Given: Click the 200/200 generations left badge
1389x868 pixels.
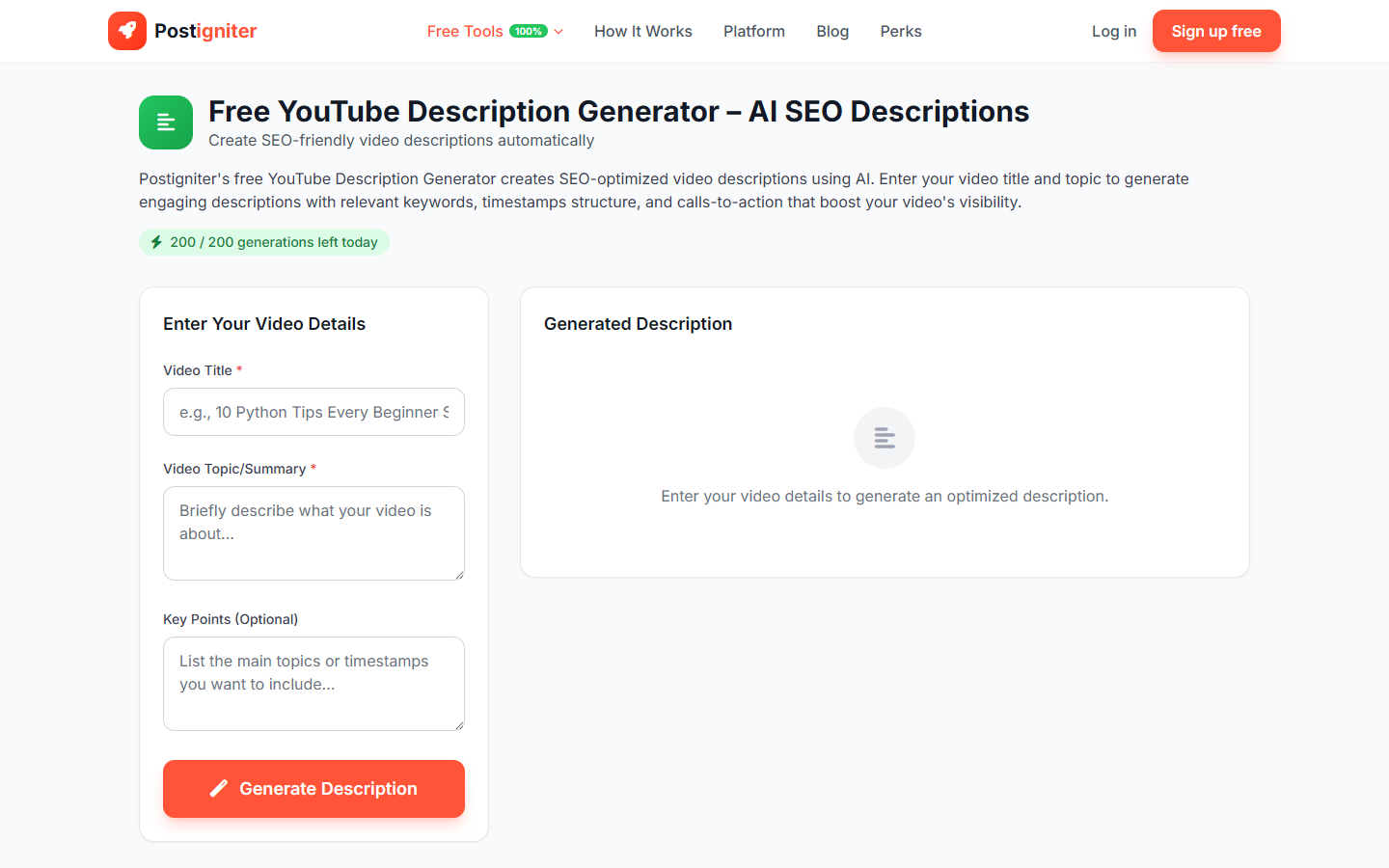Looking at the screenshot, I should [263, 242].
